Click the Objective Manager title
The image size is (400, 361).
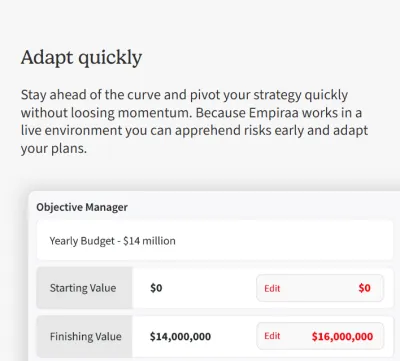(x=82, y=207)
